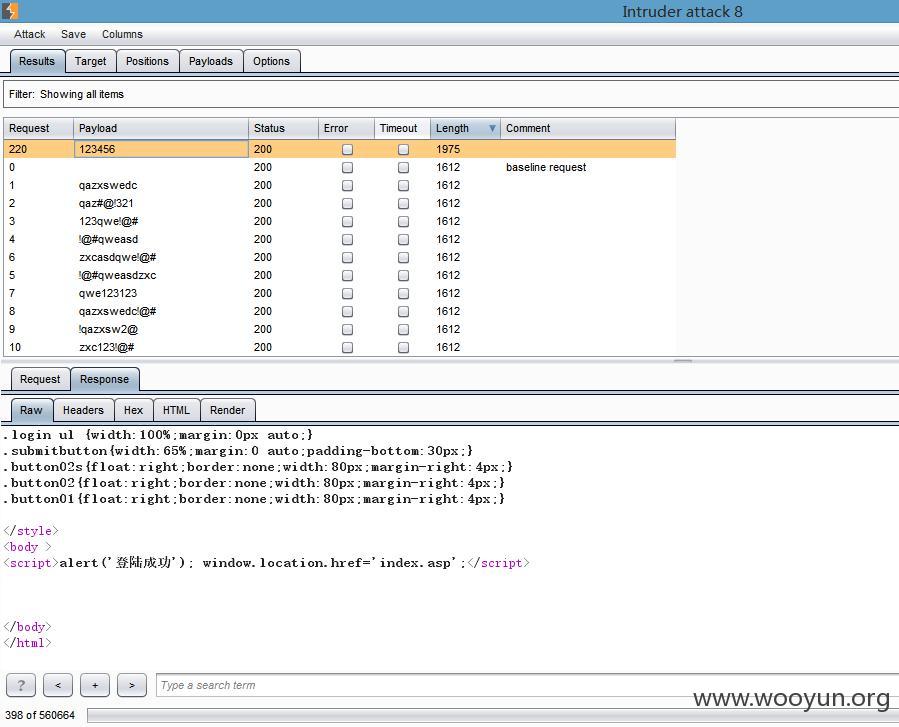Select the Render response view
Image resolution: width=899 pixels, height=727 pixels.
click(227, 411)
